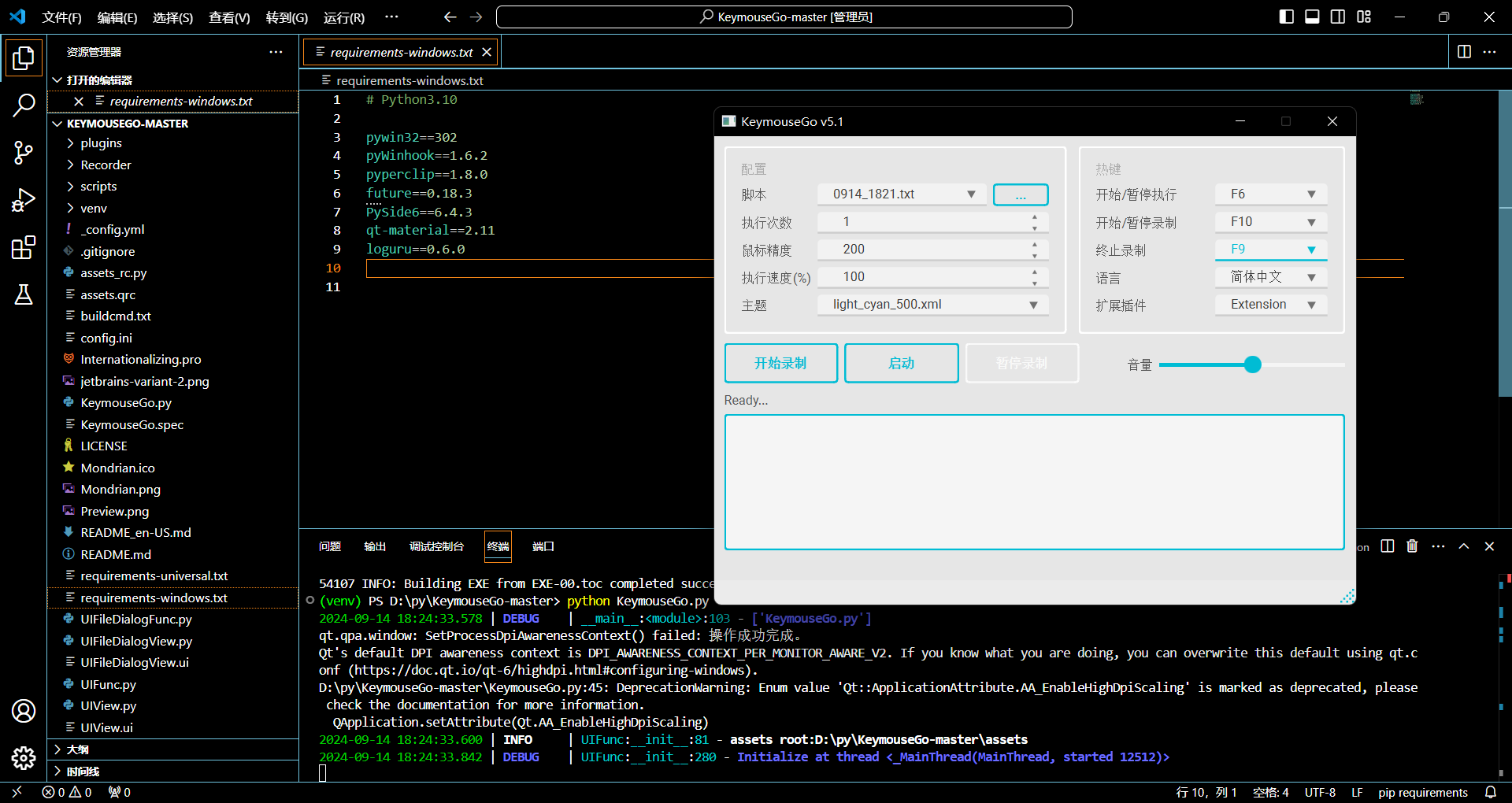1512x803 pixels.
Task: Expand the Recorder folder
Action: (172, 165)
